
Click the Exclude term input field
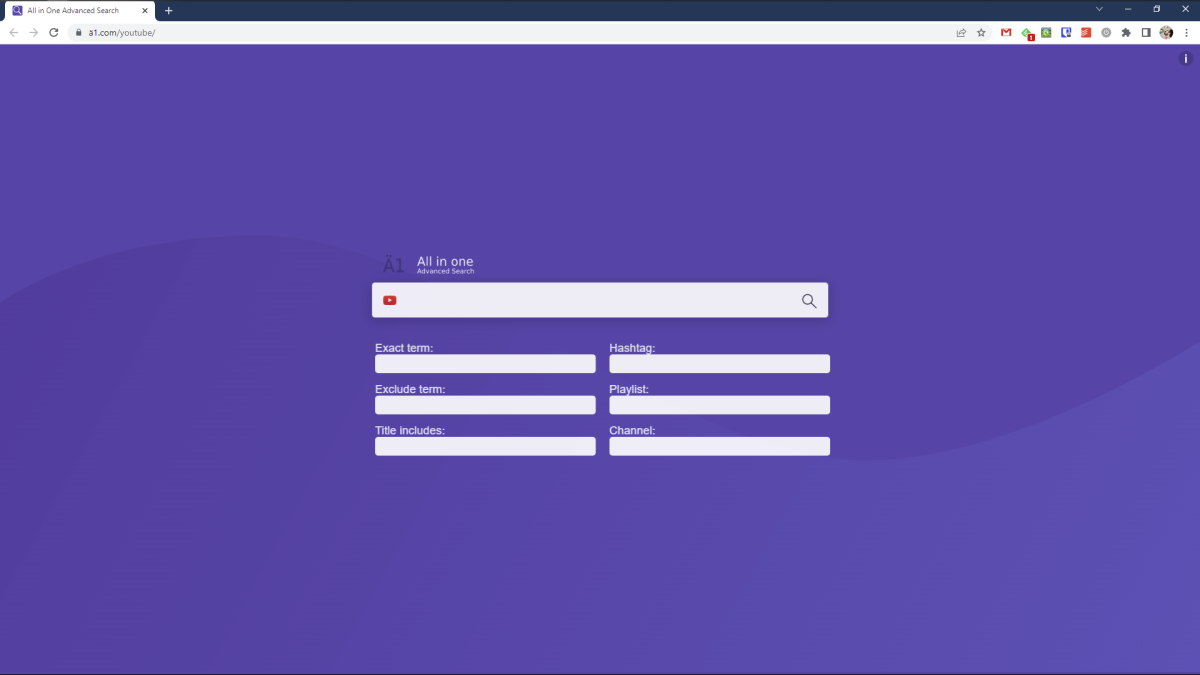pyautogui.click(x=485, y=405)
